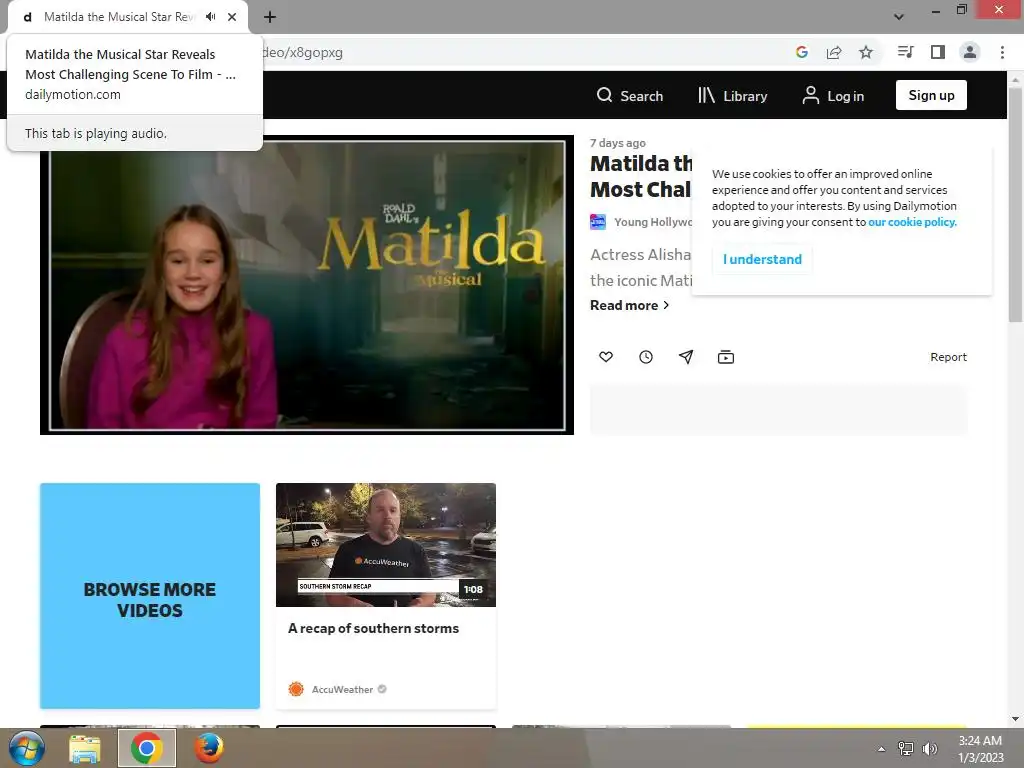The width and height of the screenshot is (1024, 768).
Task: Share video with paper plane icon
Action: (x=686, y=357)
